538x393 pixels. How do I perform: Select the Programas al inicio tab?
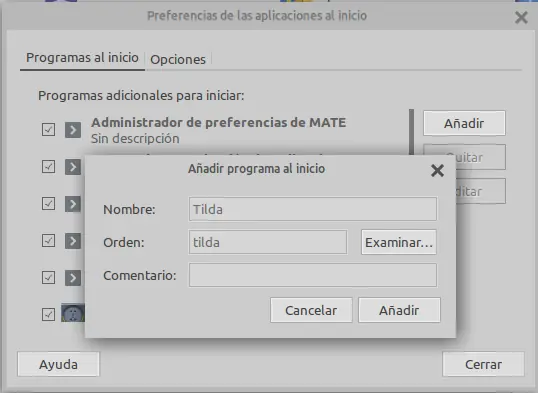coord(82,58)
